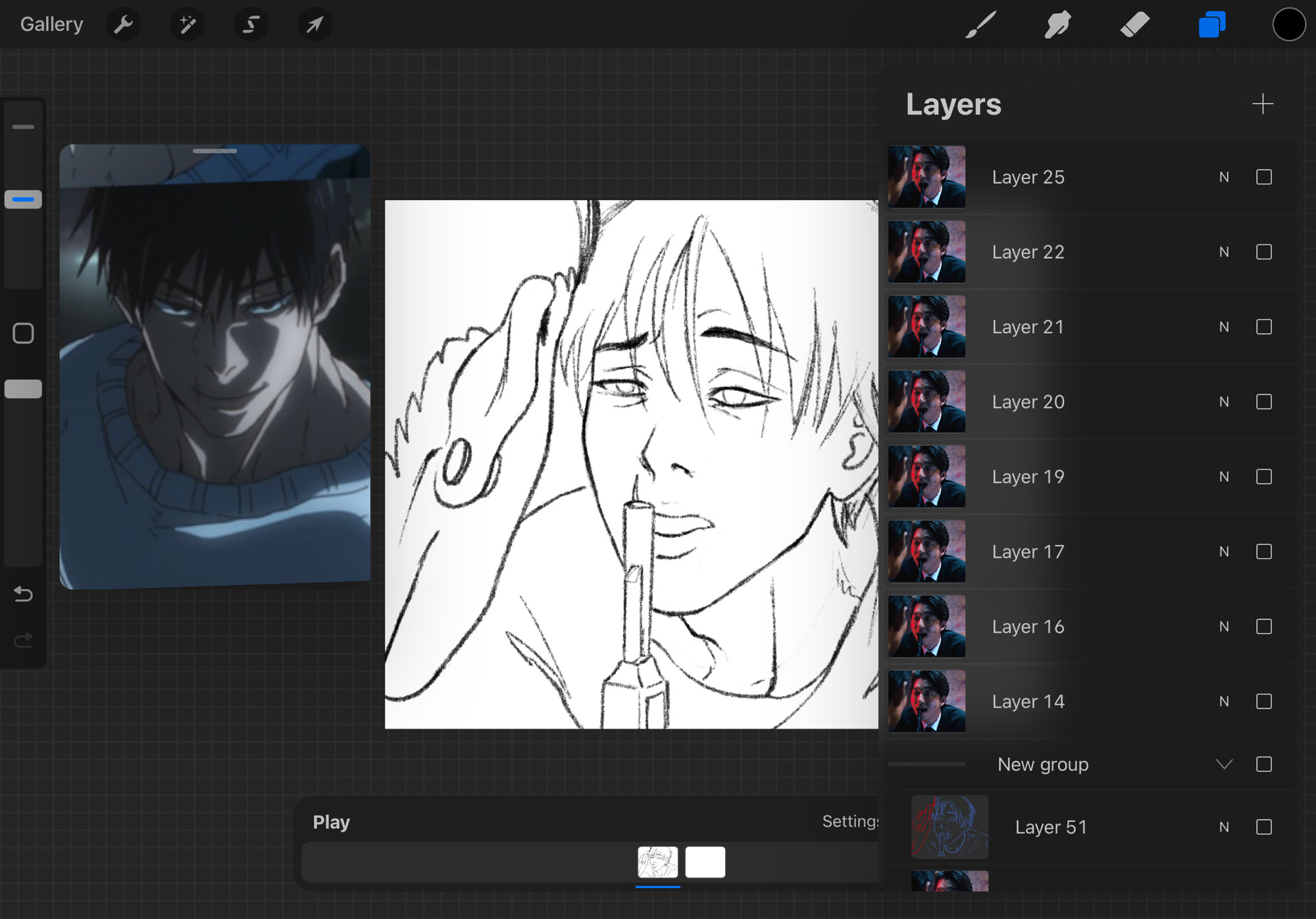1316x919 pixels.
Task: Toggle visibility of Layer 14
Action: [x=1263, y=701]
